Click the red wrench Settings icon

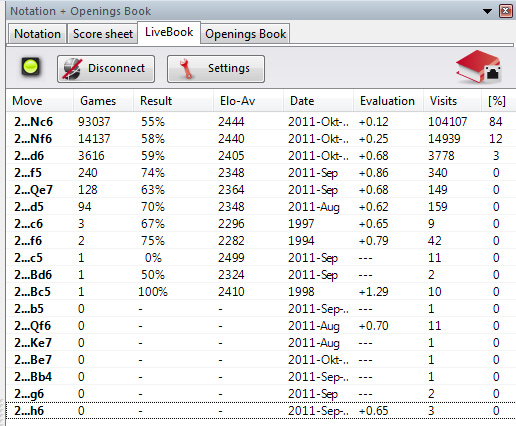tap(186, 69)
